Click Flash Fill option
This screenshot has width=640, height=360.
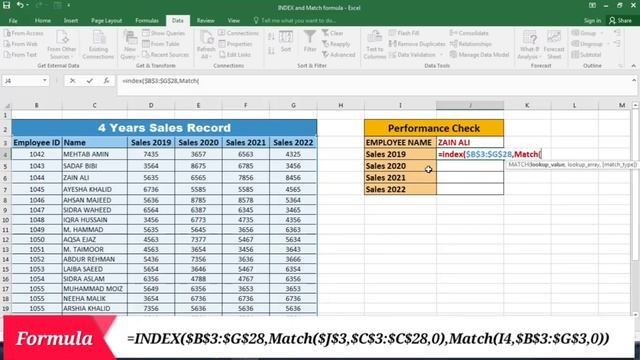coord(404,33)
